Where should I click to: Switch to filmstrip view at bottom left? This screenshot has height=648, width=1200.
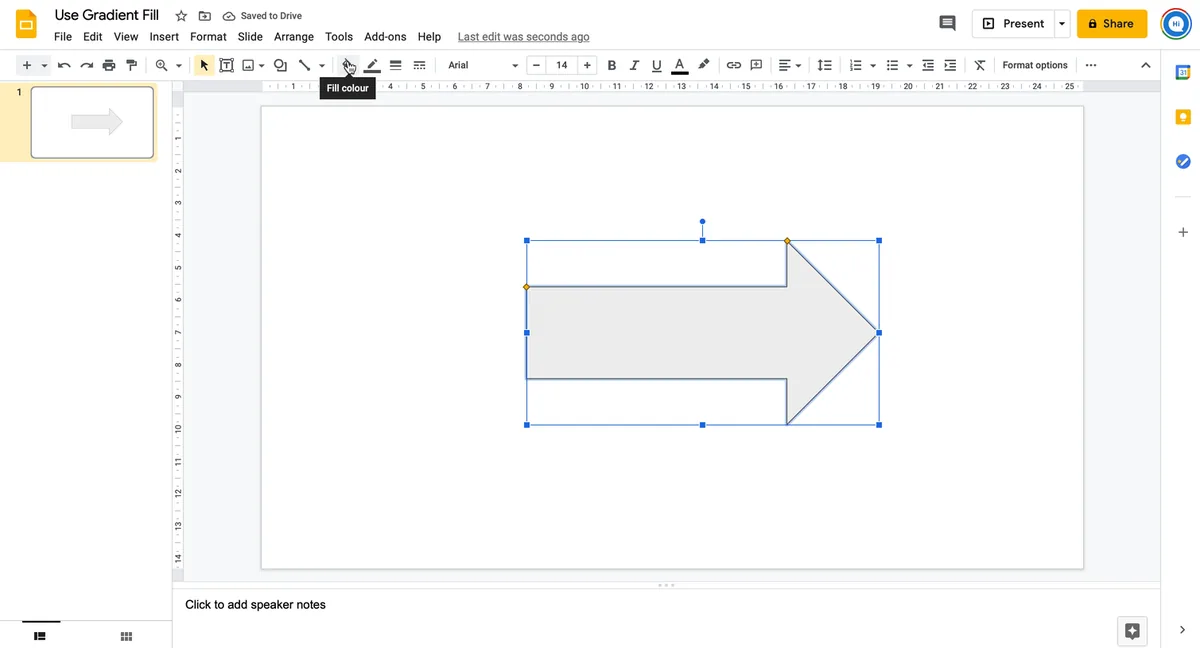coord(41,636)
